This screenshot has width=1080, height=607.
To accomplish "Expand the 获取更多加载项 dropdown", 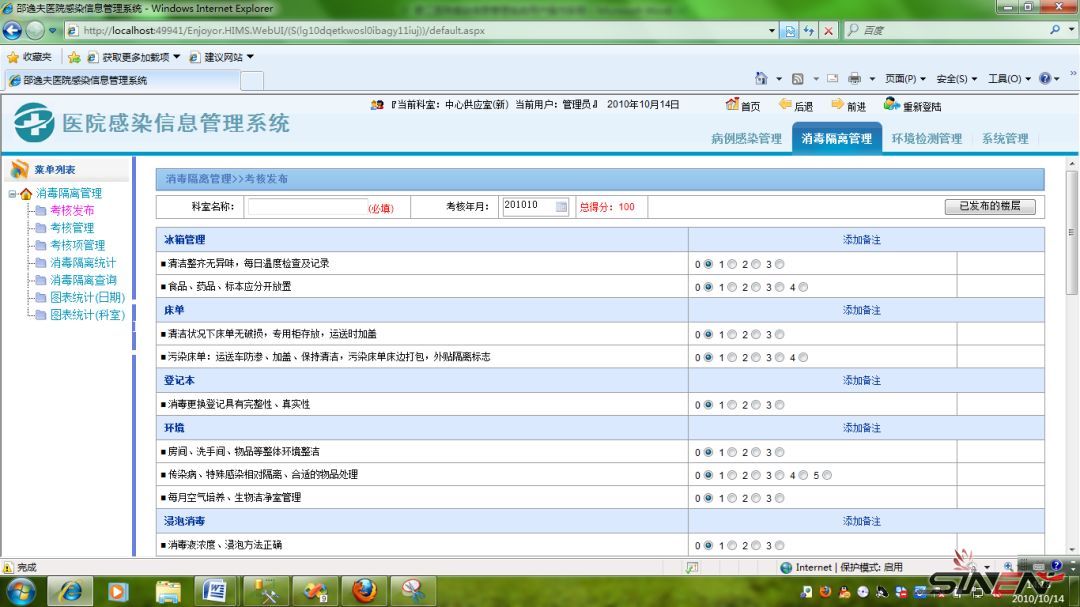I will click(x=177, y=56).
